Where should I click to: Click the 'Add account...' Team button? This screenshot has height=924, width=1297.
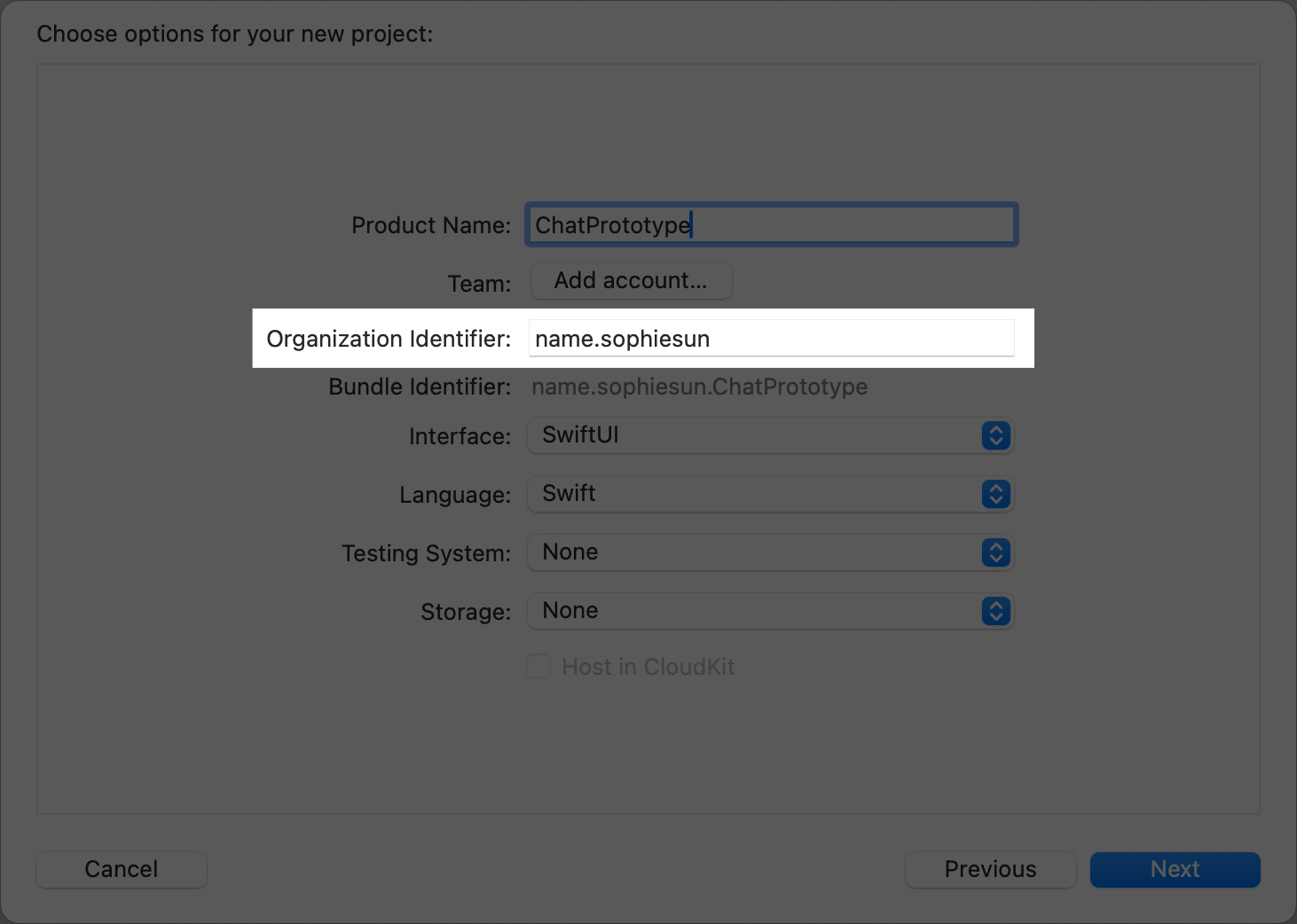631,281
